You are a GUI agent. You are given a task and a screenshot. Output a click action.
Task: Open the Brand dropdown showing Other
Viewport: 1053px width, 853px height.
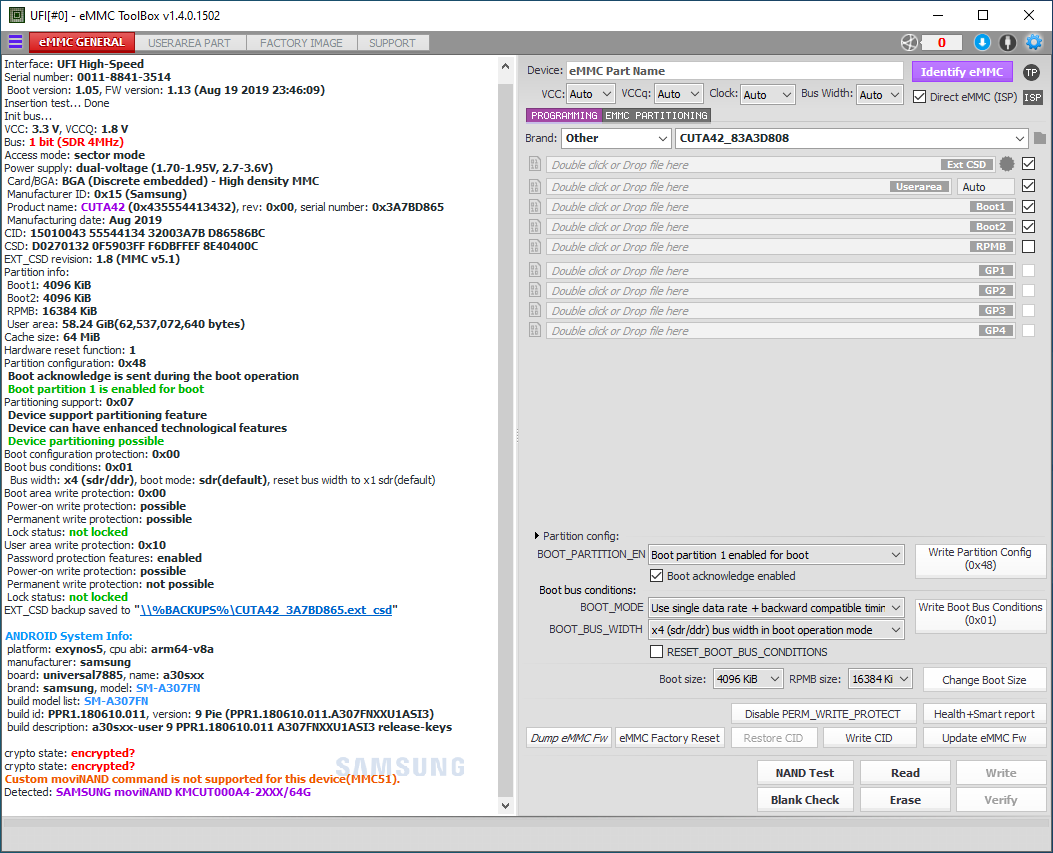pos(616,138)
